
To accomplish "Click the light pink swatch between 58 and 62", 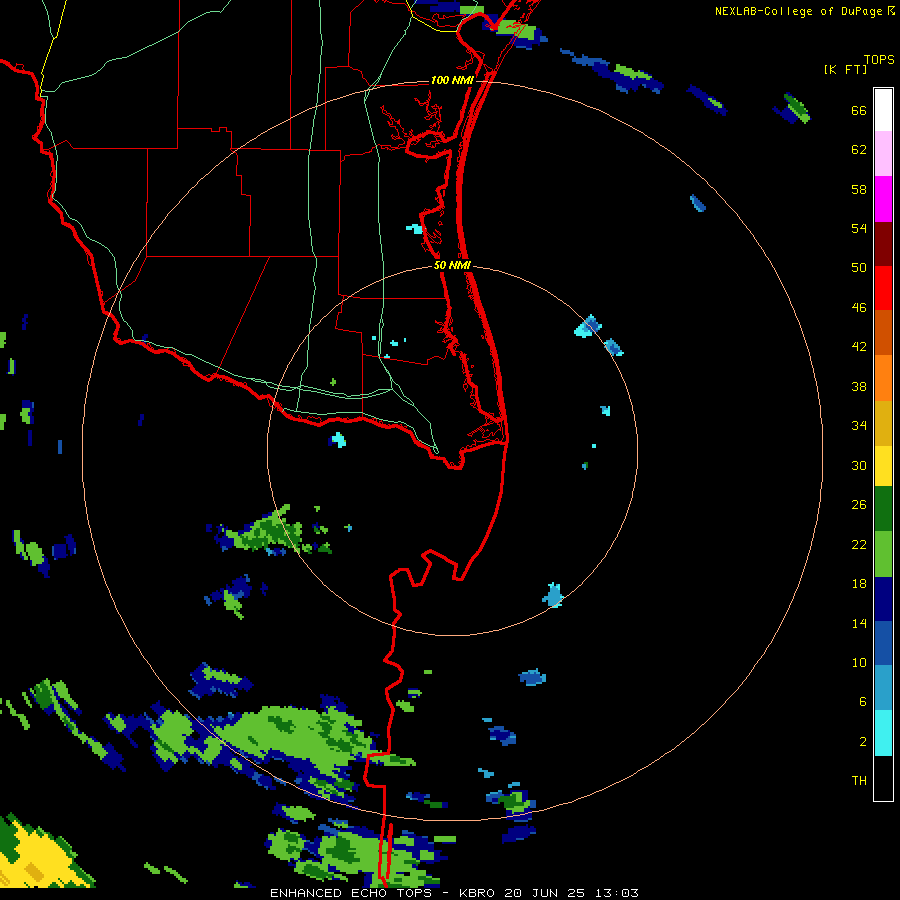I will tap(883, 154).
